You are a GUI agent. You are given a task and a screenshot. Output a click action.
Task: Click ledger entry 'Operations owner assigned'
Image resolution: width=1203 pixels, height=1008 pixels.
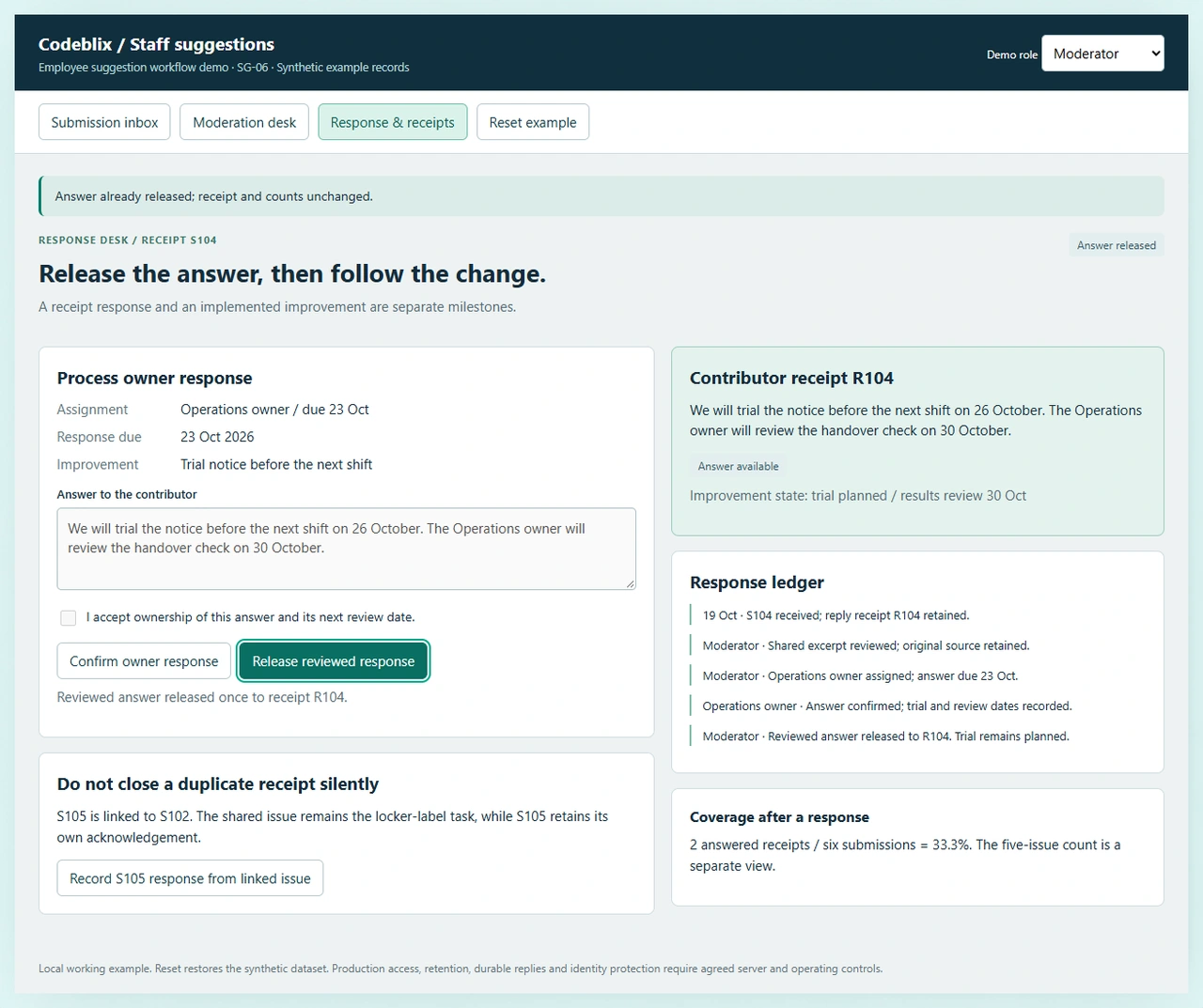pos(860,675)
